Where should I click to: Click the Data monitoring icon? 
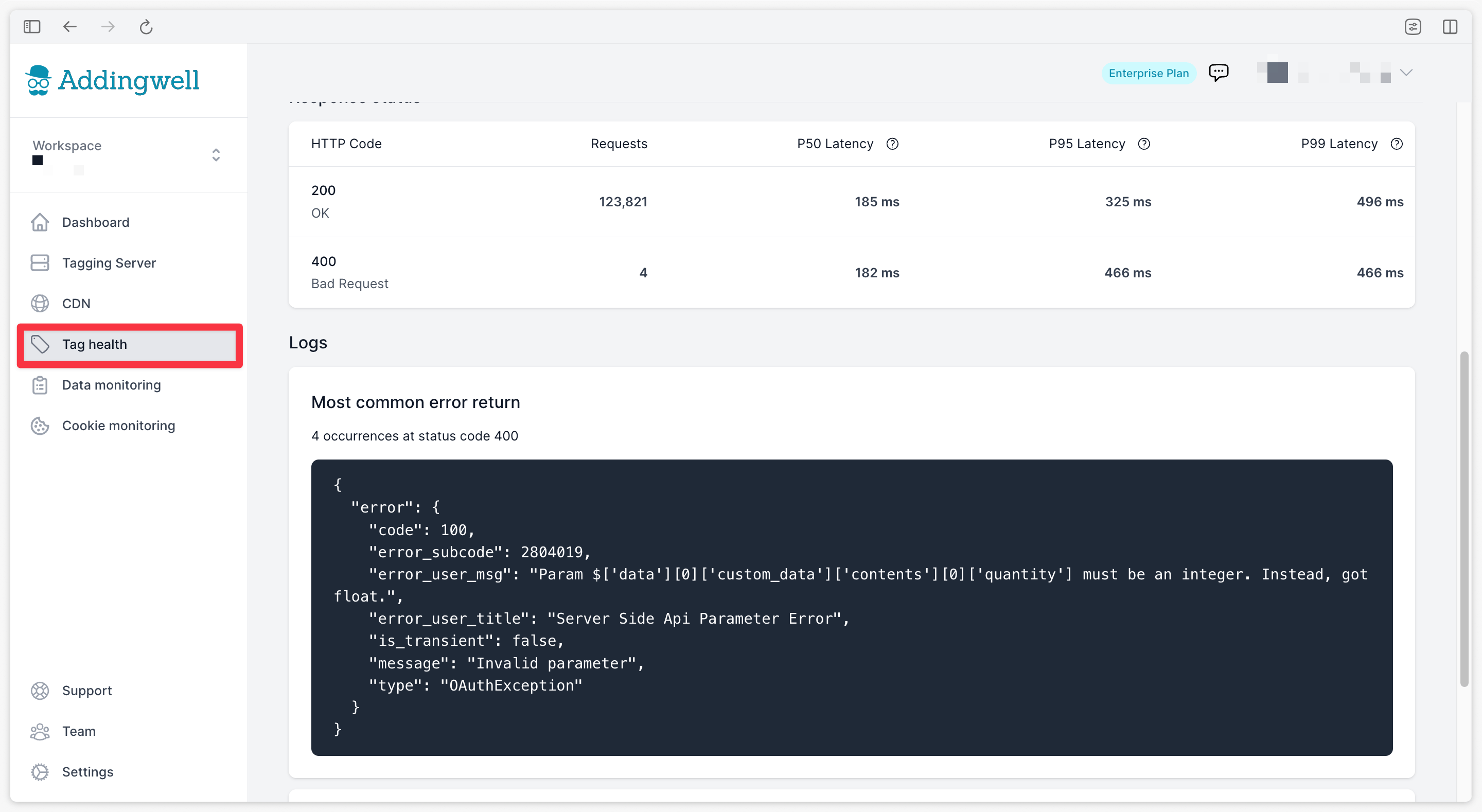[x=39, y=384]
